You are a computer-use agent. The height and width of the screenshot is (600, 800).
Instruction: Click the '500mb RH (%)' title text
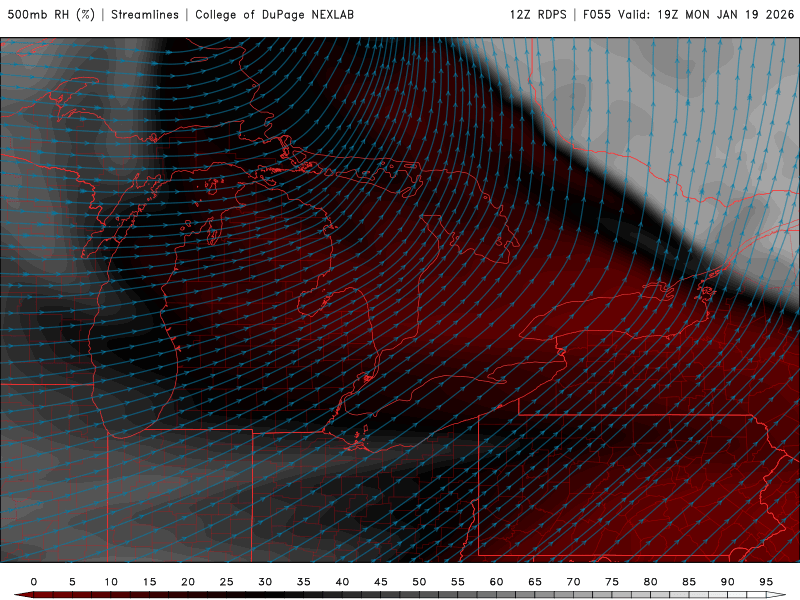[51, 15]
